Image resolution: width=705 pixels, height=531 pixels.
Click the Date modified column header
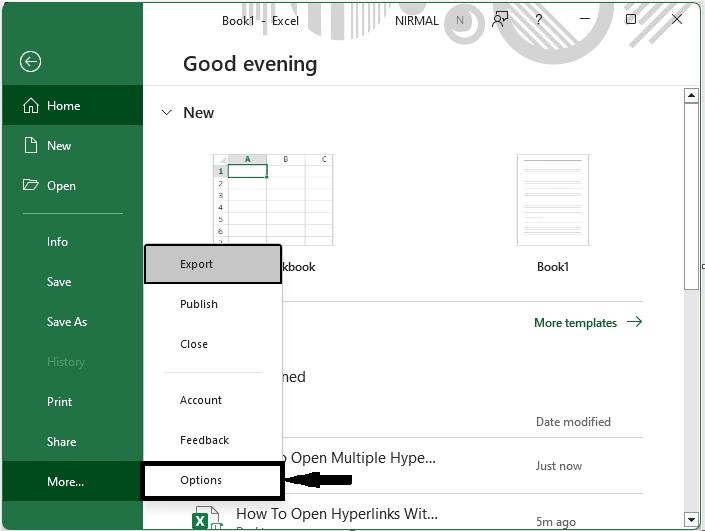(573, 422)
